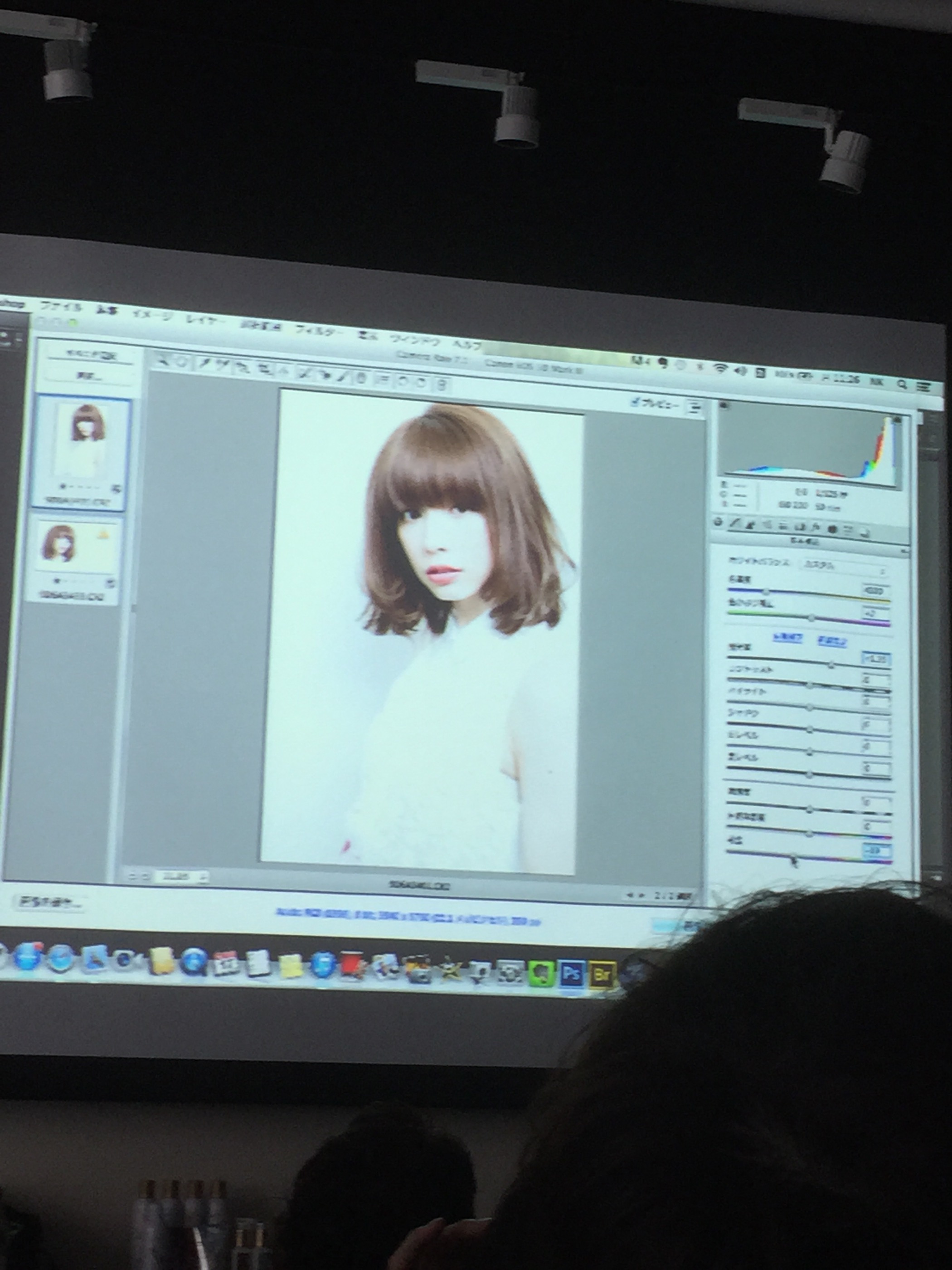Open the Basic panel flyout menu
The height and width of the screenshot is (1270, 952).
[x=904, y=552]
